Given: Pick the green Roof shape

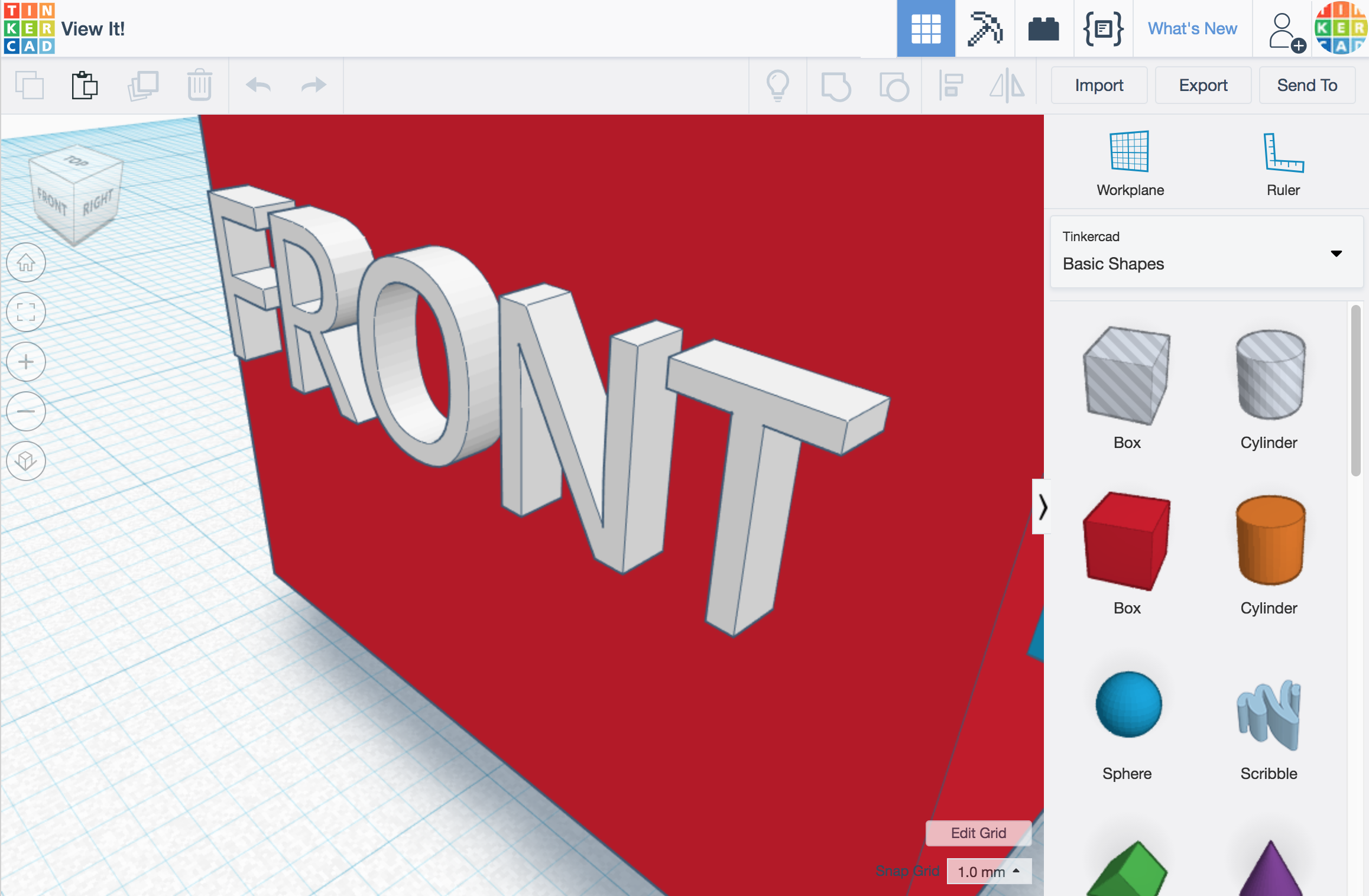Looking at the screenshot, I should [1127, 868].
